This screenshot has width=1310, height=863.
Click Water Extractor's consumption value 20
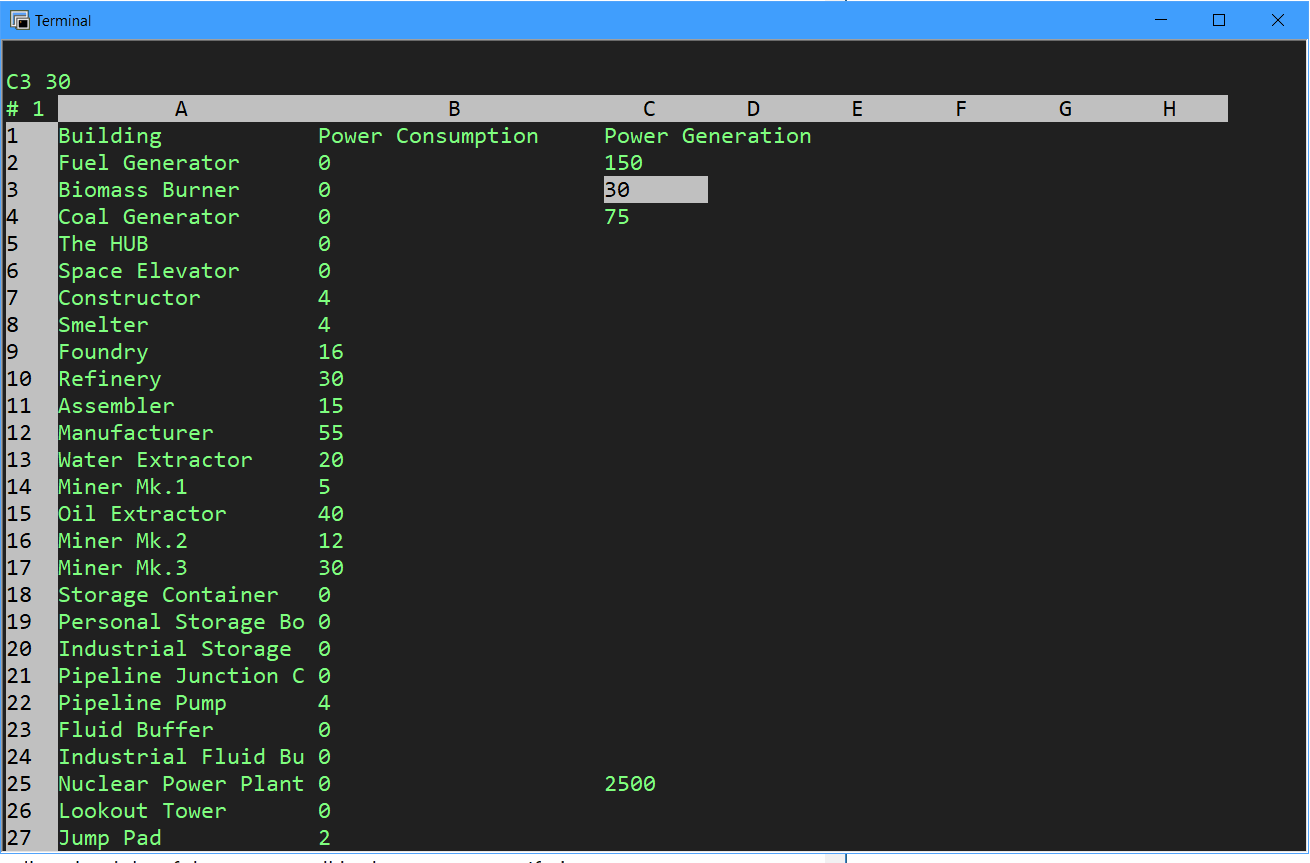[331, 460]
